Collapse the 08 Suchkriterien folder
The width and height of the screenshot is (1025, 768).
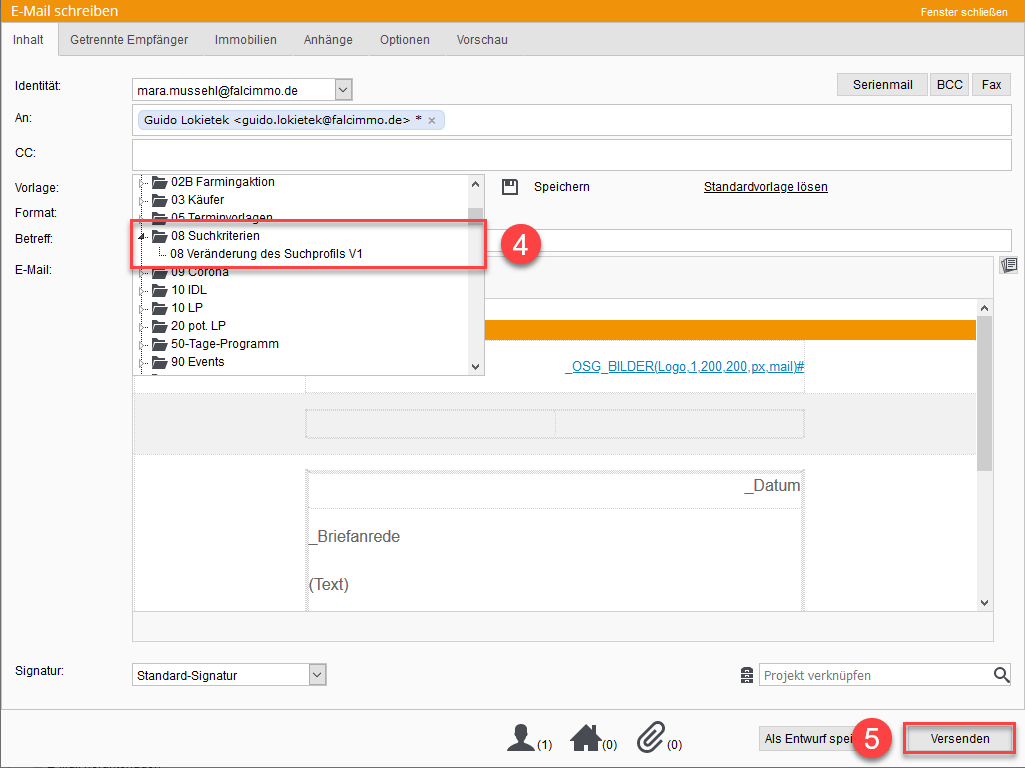point(142,236)
